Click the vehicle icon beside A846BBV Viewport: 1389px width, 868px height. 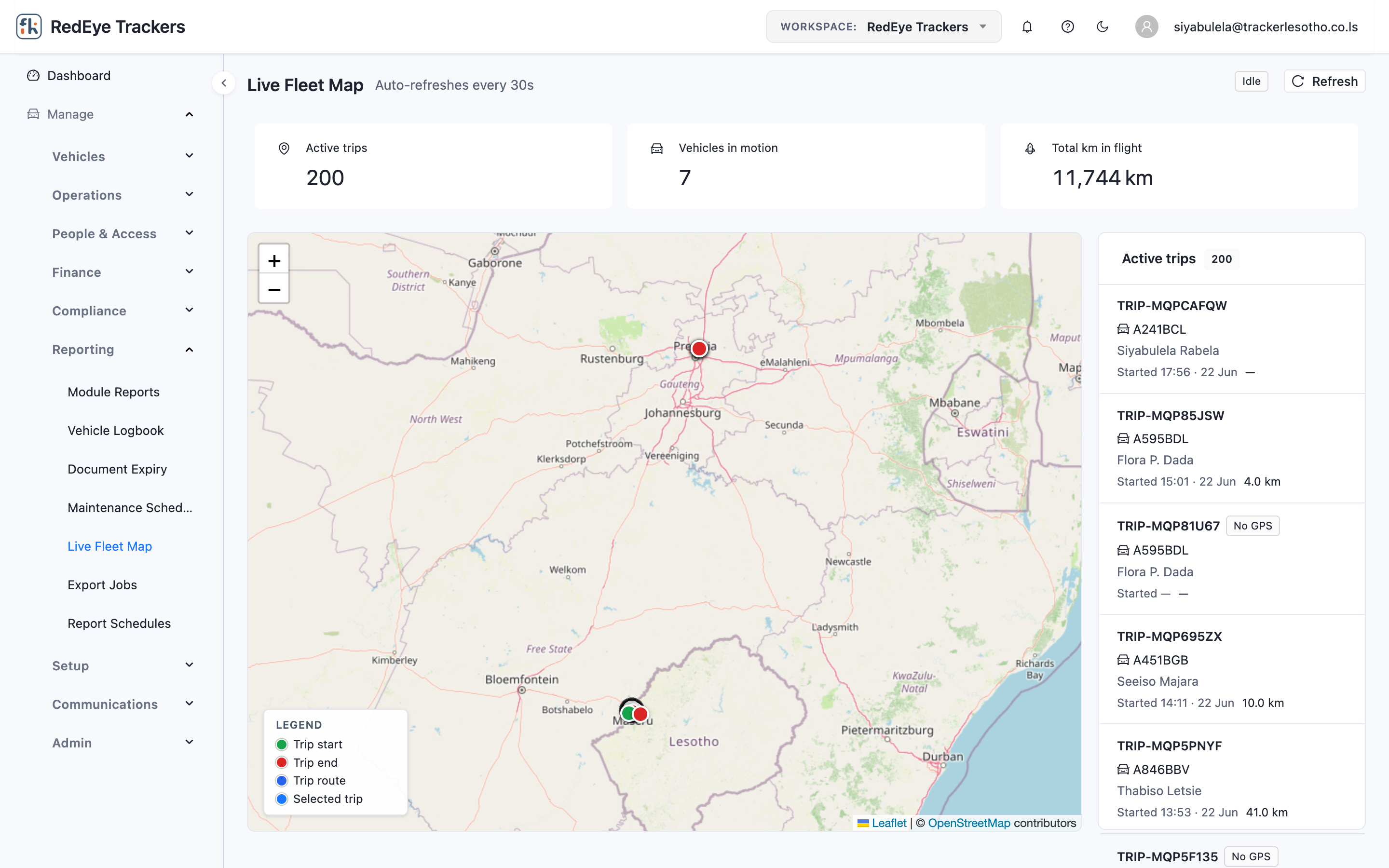tap(1123, 769)
